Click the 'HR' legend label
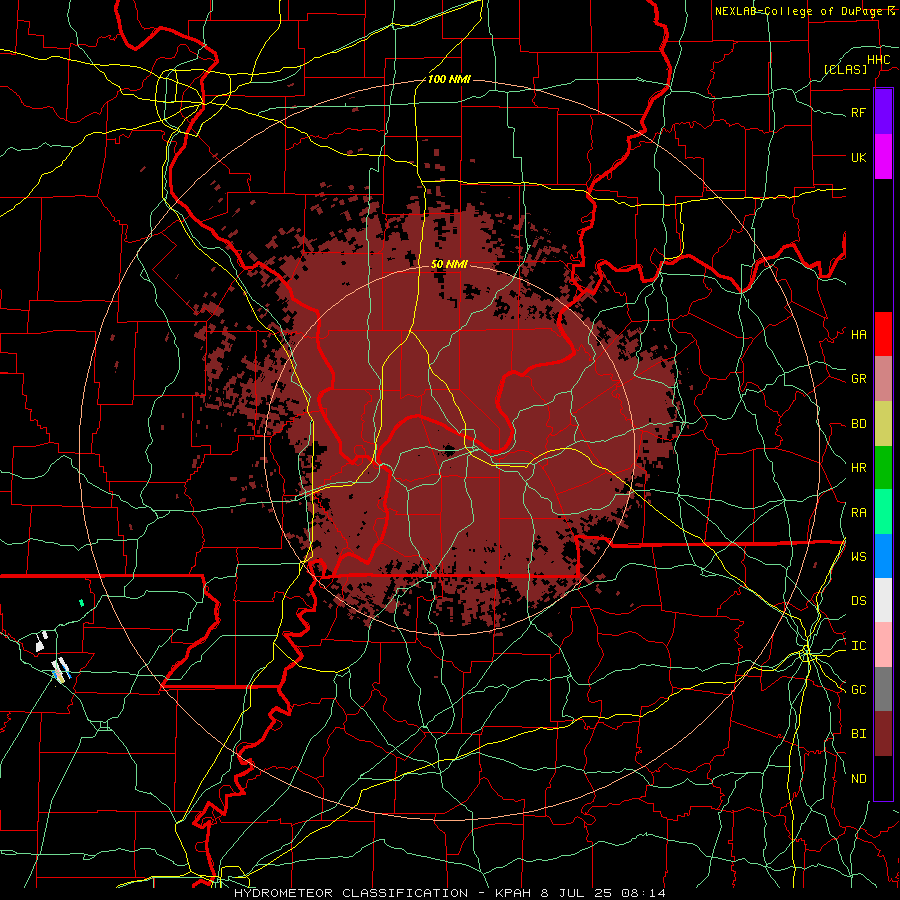 pos(858,468)
